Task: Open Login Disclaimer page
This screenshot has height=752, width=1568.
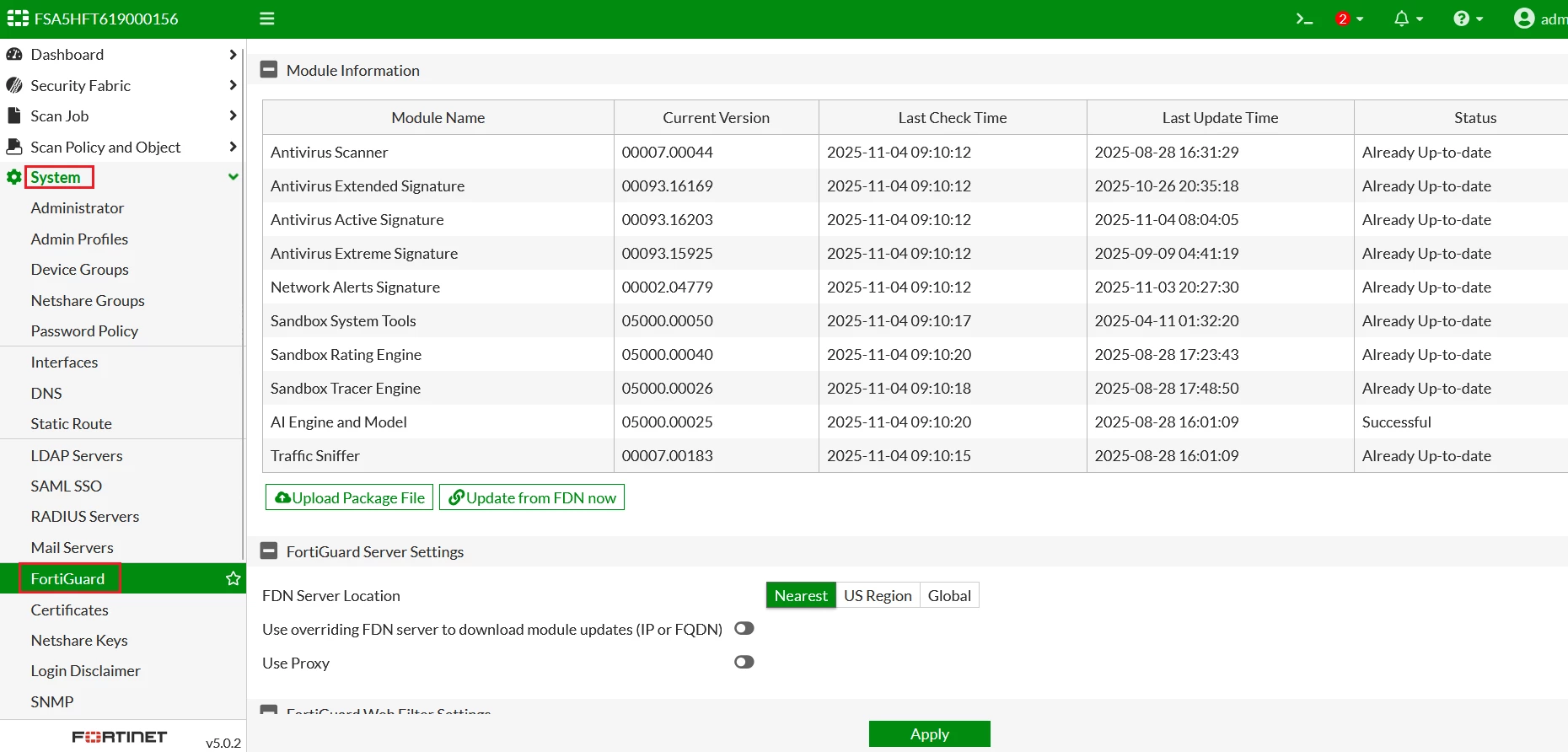Action: coord(86,671)
